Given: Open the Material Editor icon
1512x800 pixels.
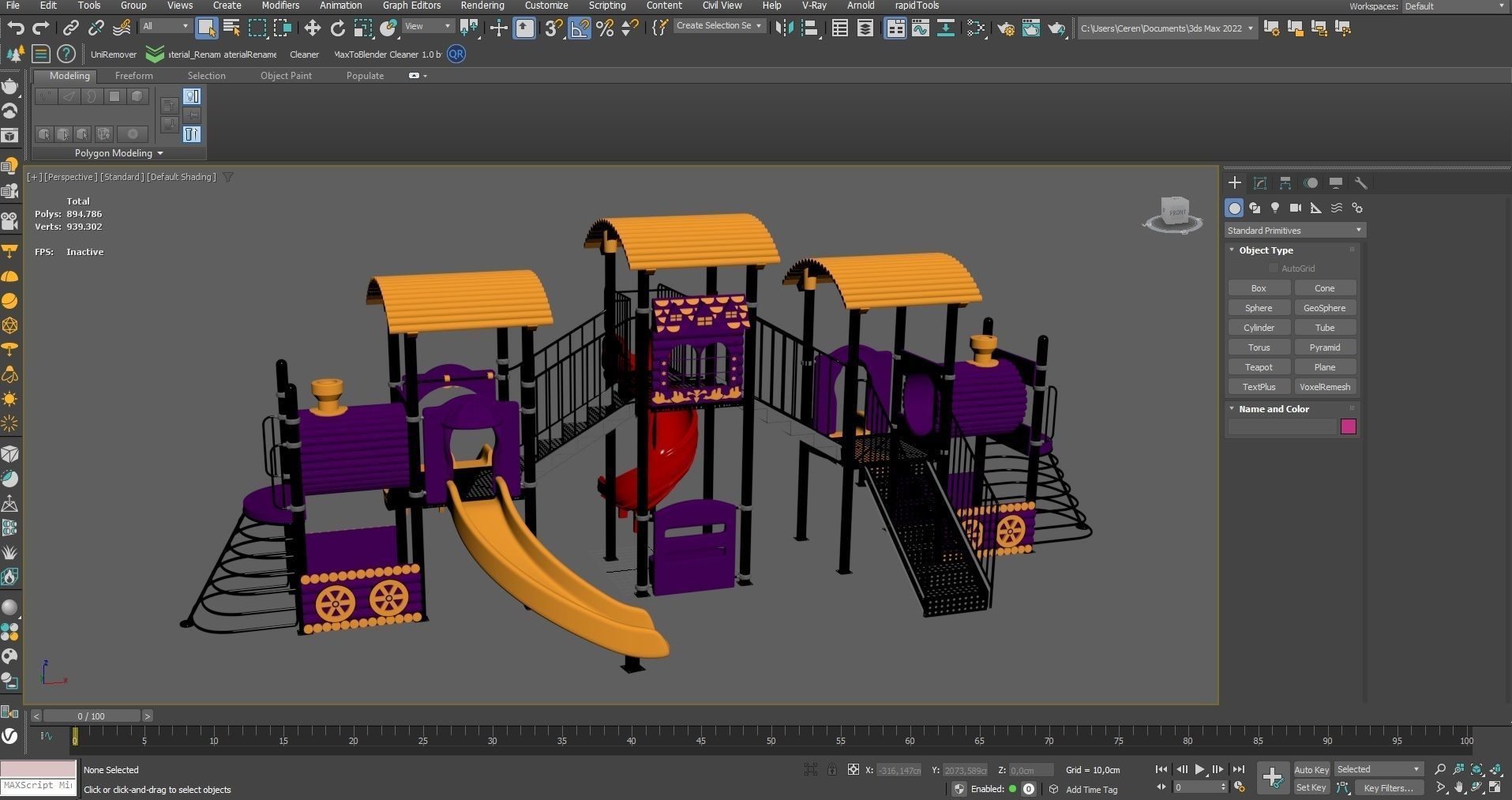Looking at the screenshot, I should pyautogui.click(x=976, y=28).
